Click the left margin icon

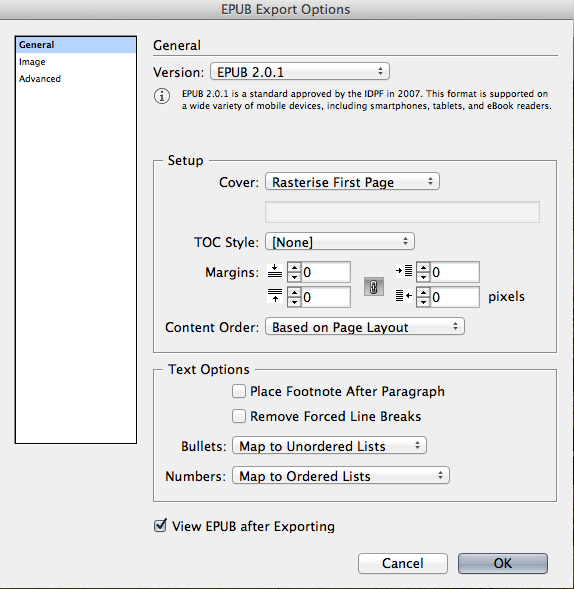click(404, 271)
